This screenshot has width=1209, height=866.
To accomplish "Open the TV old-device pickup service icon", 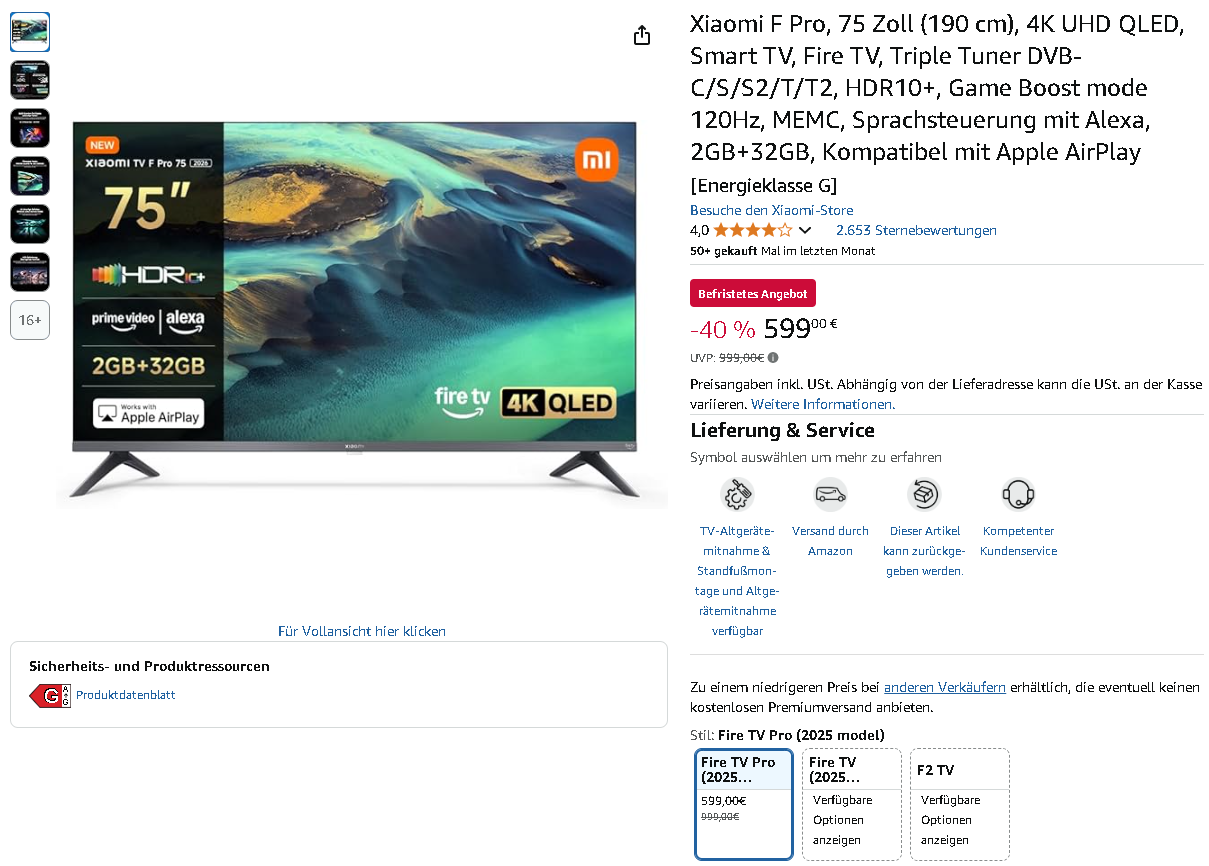I will point(737,494).
